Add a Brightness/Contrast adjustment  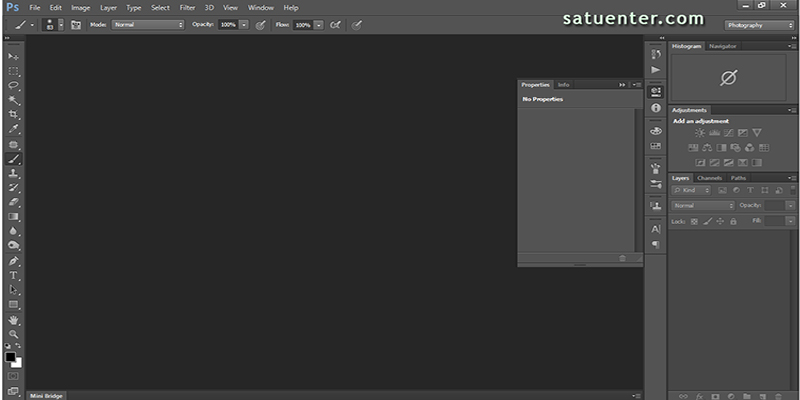700,133
